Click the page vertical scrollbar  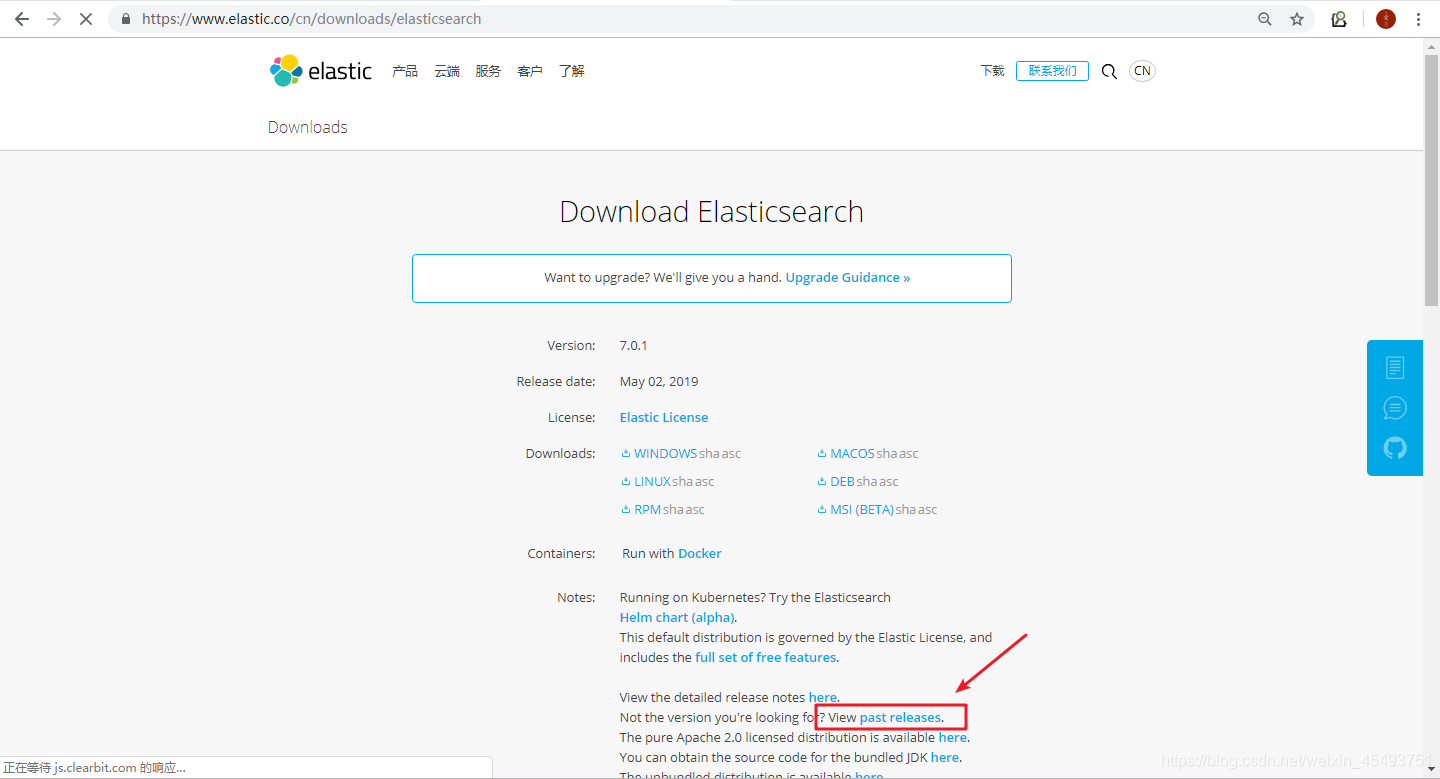(1431, 180)
